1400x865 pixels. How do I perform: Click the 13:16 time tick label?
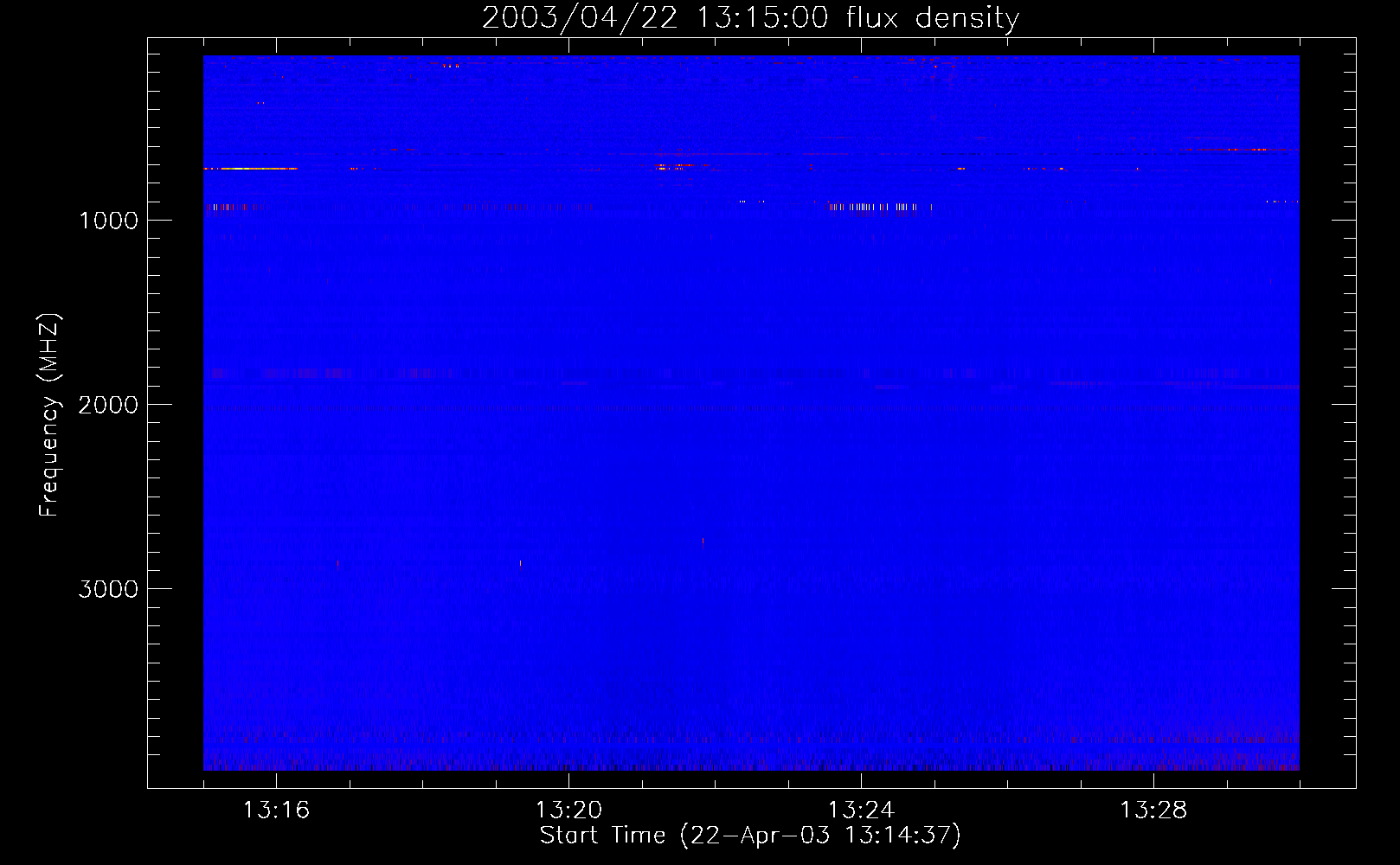click(276, 811)
